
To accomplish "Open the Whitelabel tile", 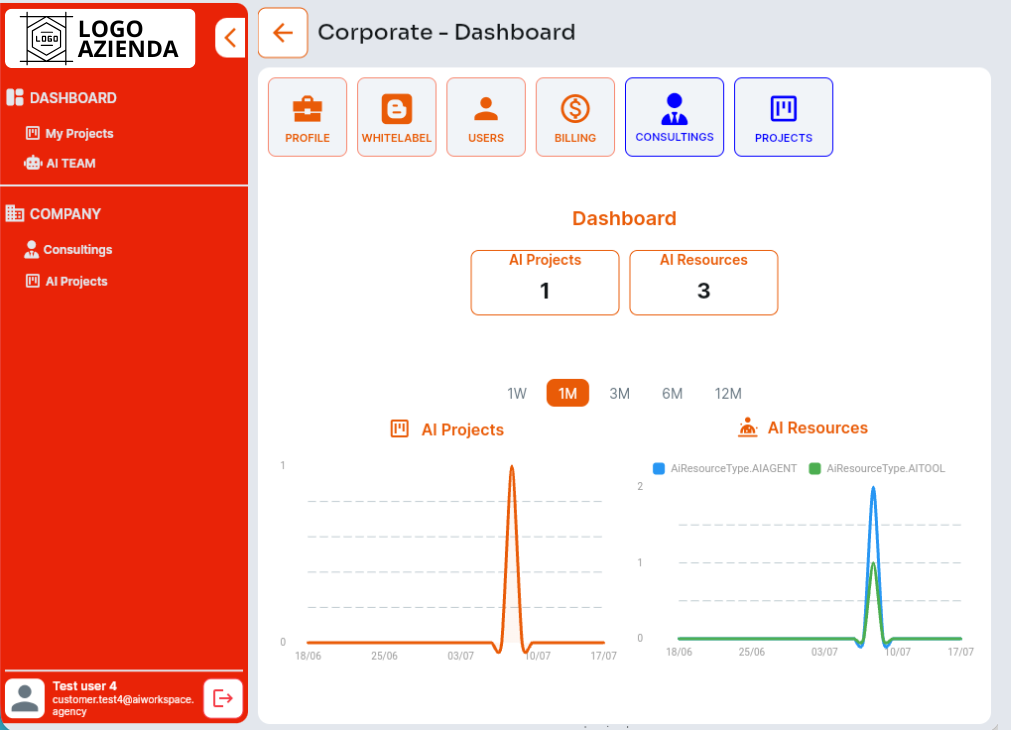I will (x=397, y=117).
